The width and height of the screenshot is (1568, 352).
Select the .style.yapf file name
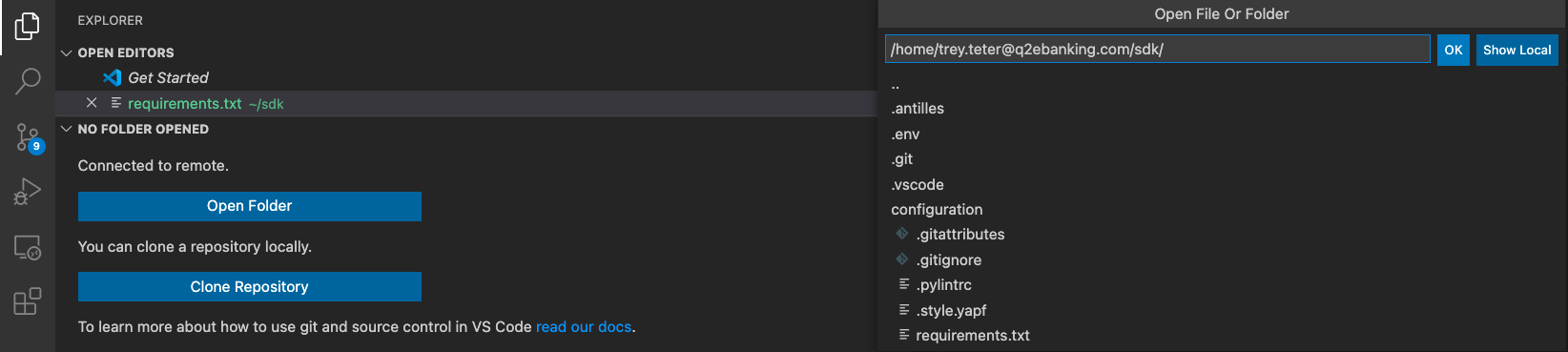coord(951,310)
